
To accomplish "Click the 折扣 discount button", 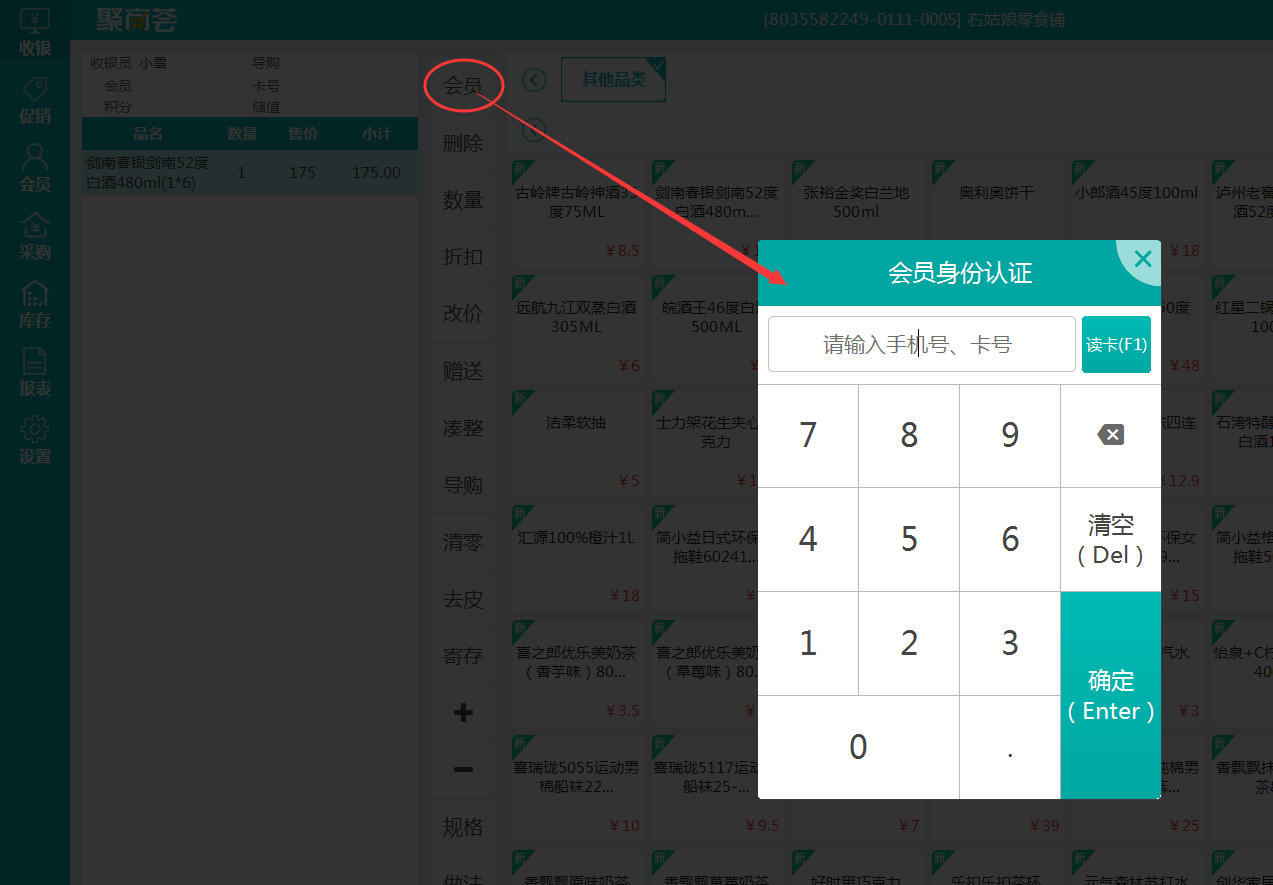I will (463, 257).
